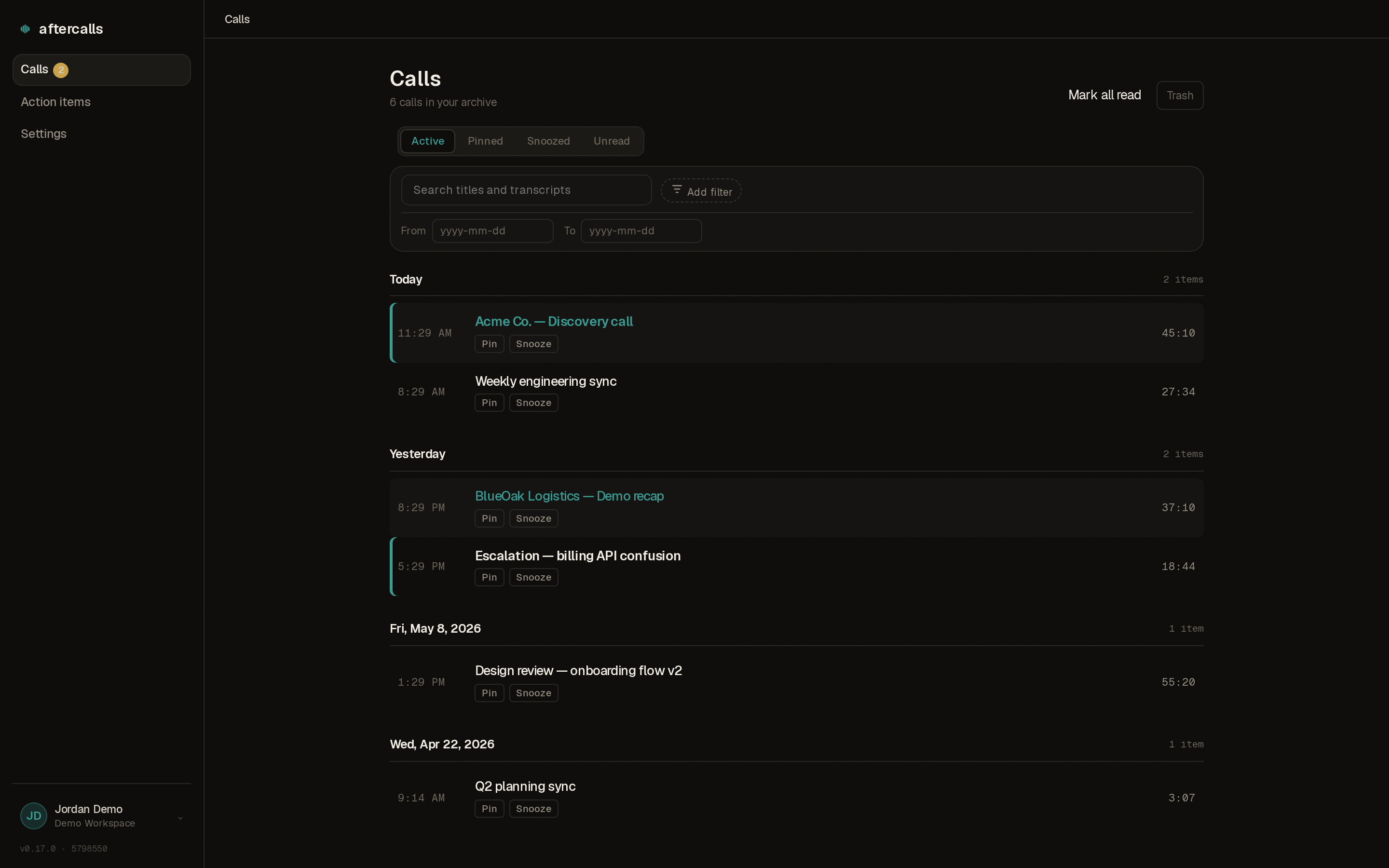Image resolution: width=1389 pixels, height=868 pixels.
Task: Snooze the Design review onboarding call
Action: point(533,693)
